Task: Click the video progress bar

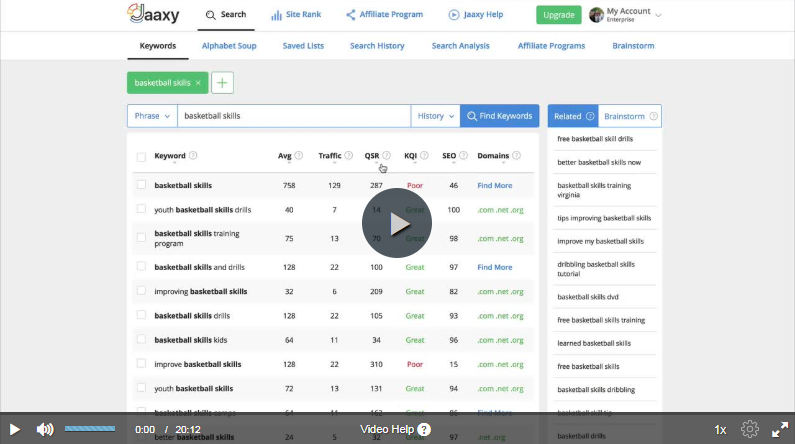Action: click(90, 429)
